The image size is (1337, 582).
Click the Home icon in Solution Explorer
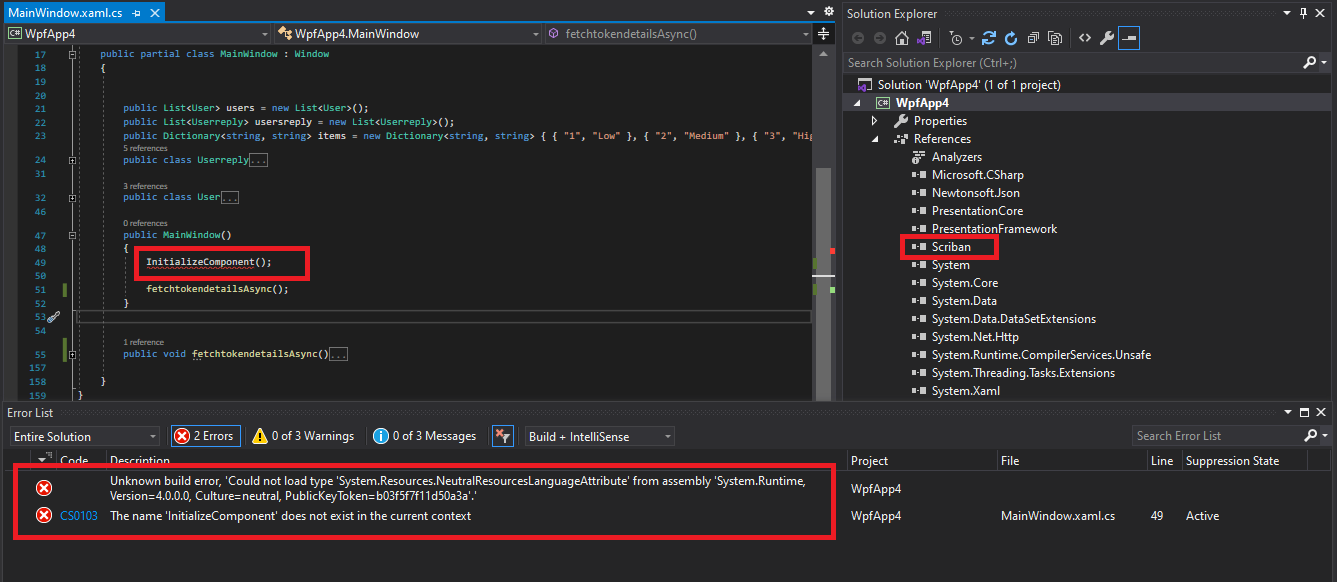point(902,38)
